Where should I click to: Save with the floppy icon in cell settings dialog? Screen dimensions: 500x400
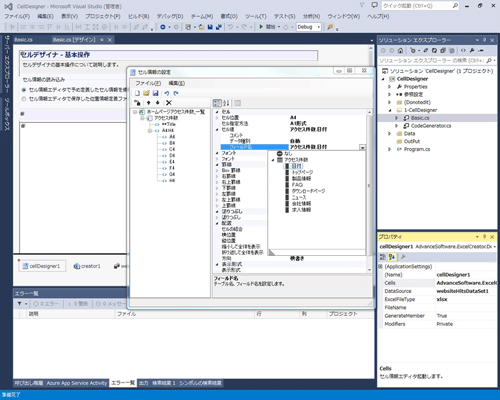click(155, 93)
